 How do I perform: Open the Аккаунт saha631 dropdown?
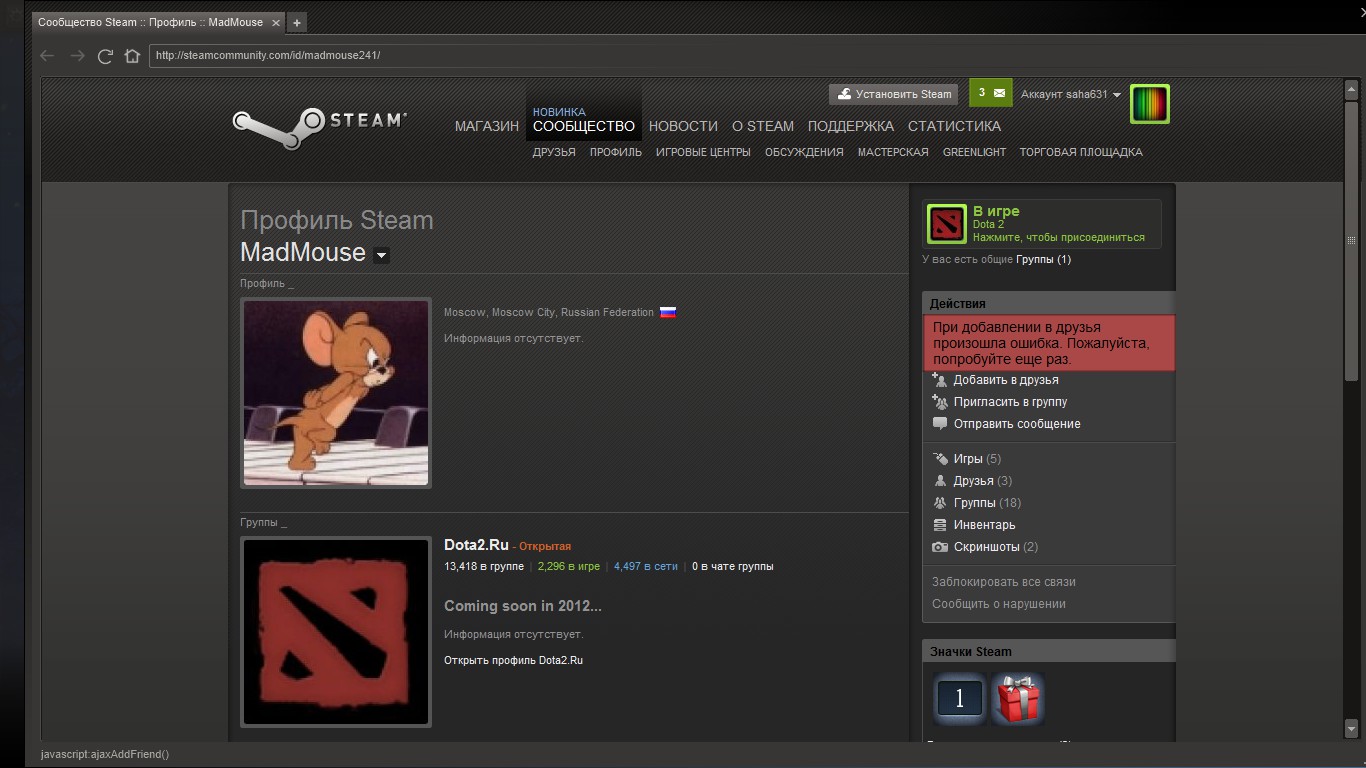pyautogui.click(x=1071, y=94)
